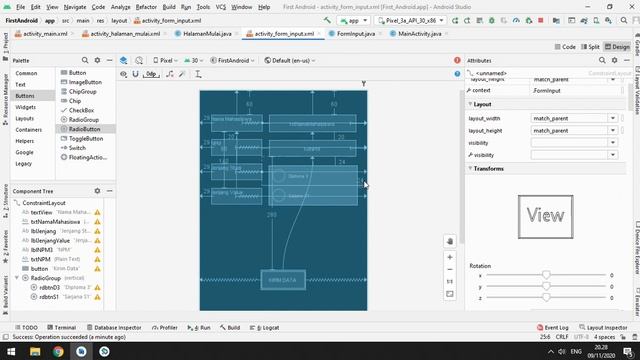The width and height of the screenshot is (640, 360).
Task: Search attributes magnifier icon
Action: pyautogui.click(x=602, y=60)
